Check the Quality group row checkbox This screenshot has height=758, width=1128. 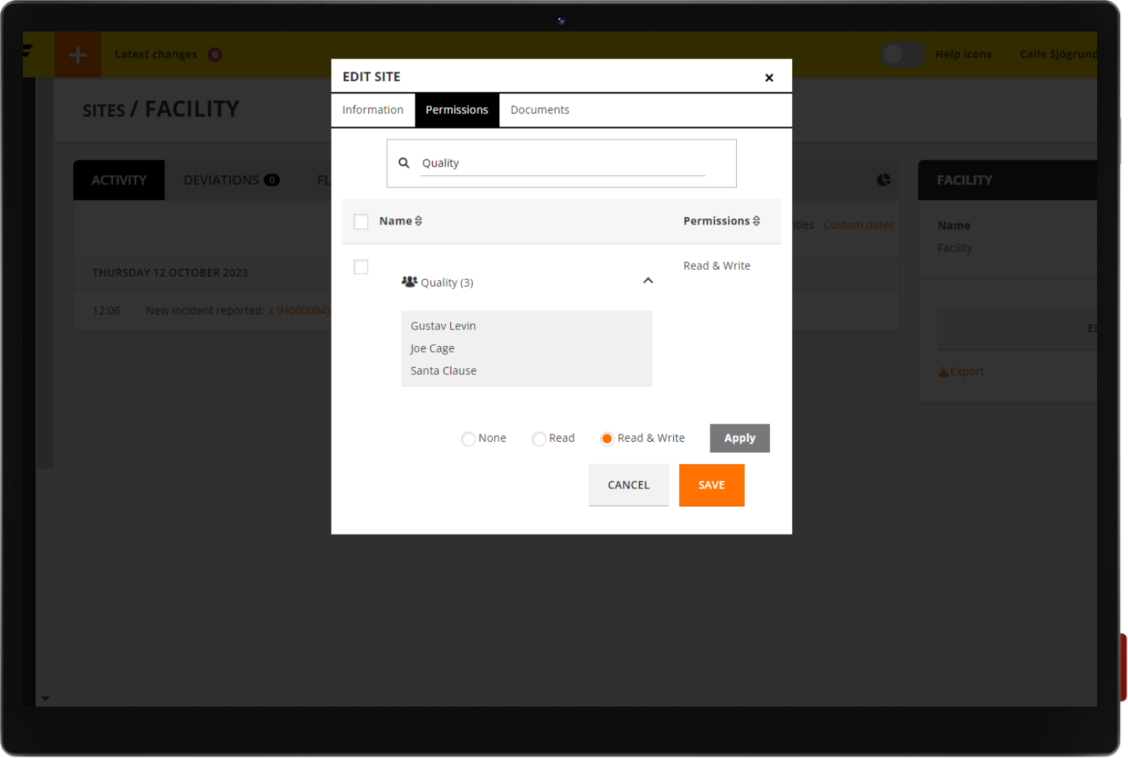pyautogui.click(x=361, y=267)
